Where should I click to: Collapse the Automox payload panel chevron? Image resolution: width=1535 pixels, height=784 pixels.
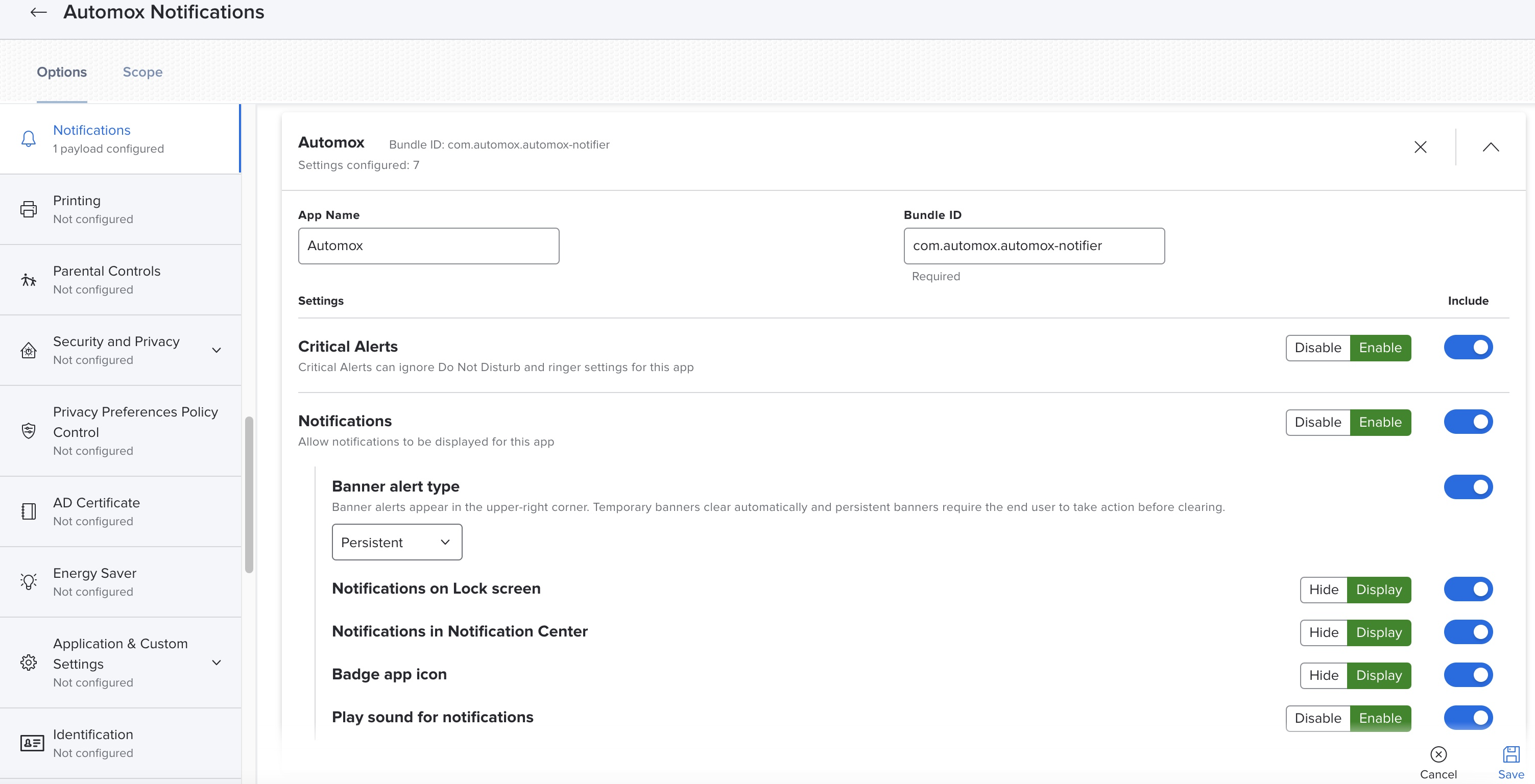coord(1491,147)
